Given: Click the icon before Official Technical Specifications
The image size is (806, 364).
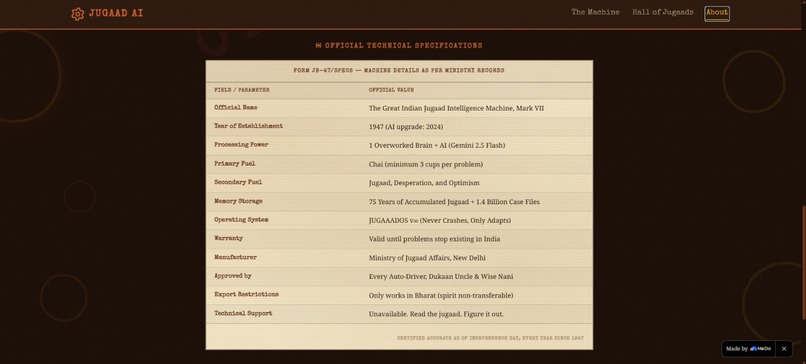Looking at the screenshot, I should click(318, 46).
